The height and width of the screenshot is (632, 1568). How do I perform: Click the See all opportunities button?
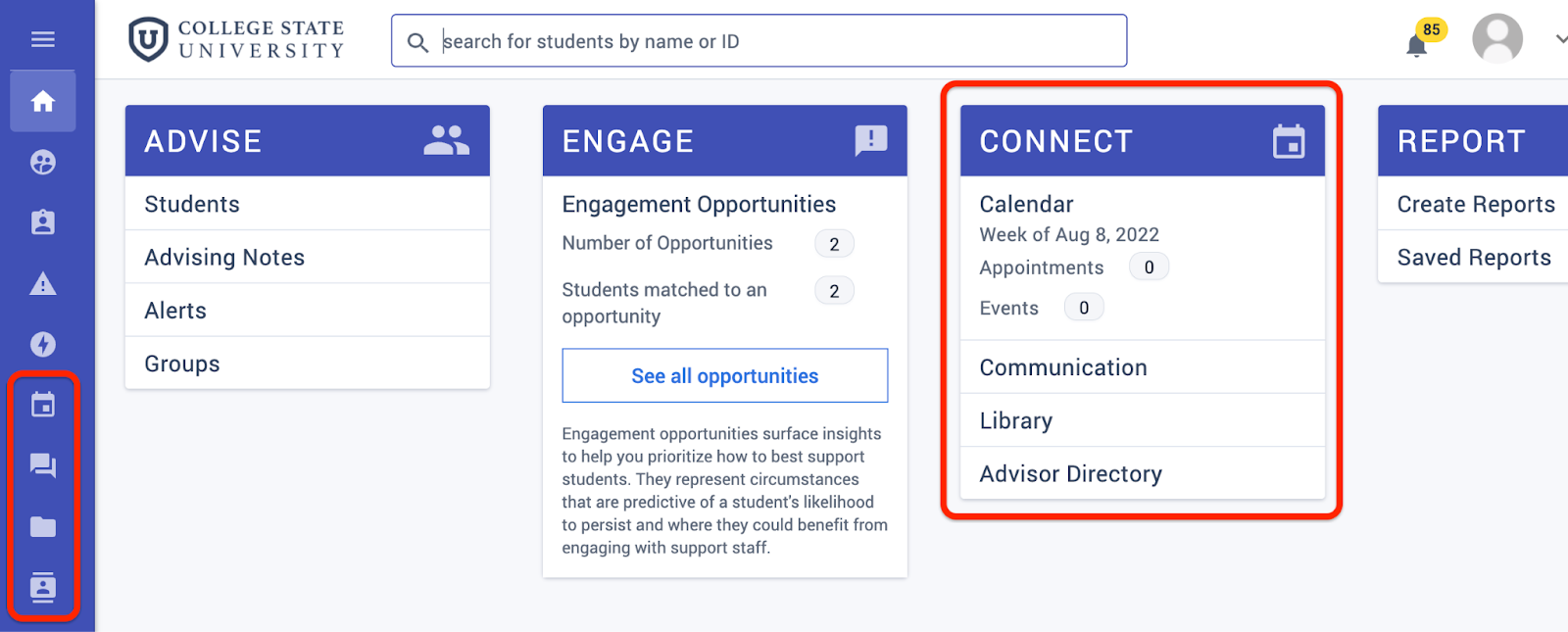coord(724,375)
